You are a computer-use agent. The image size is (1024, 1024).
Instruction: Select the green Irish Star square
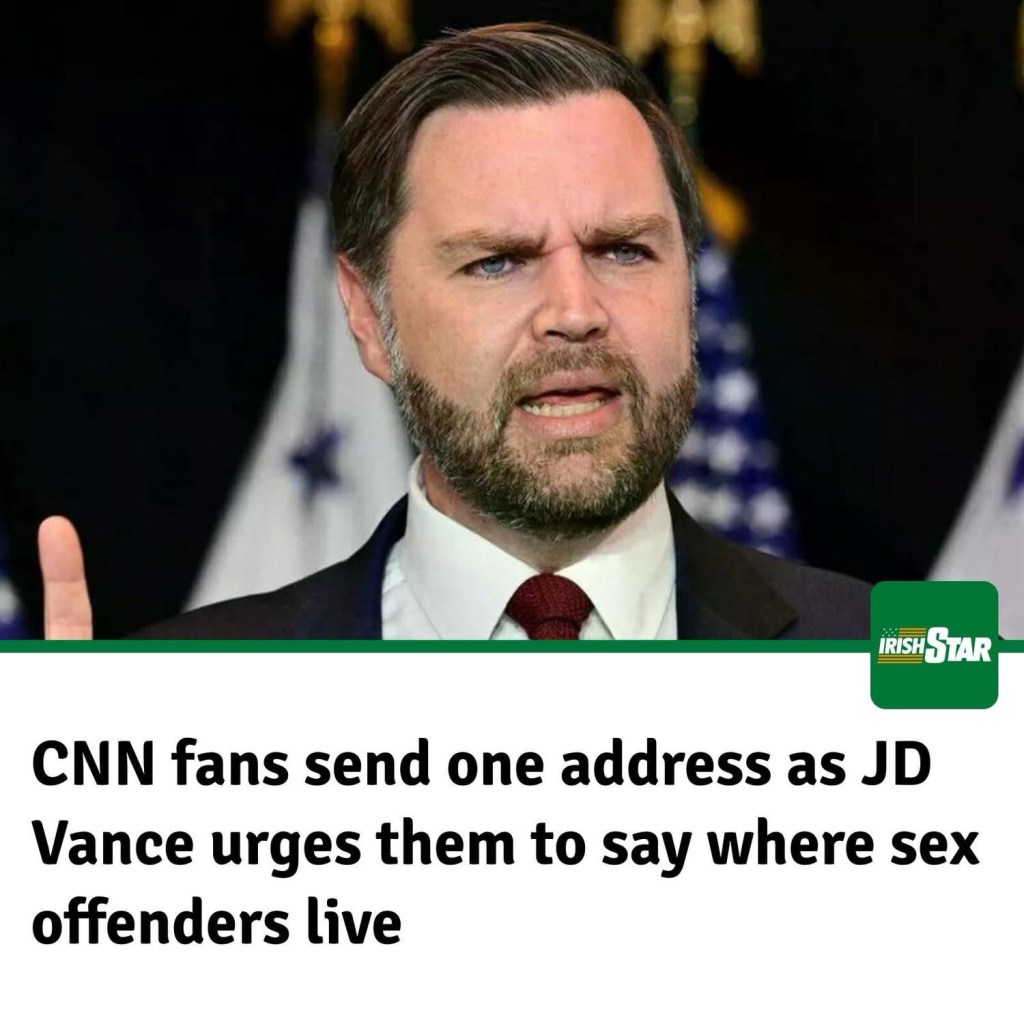coord(934,645)
